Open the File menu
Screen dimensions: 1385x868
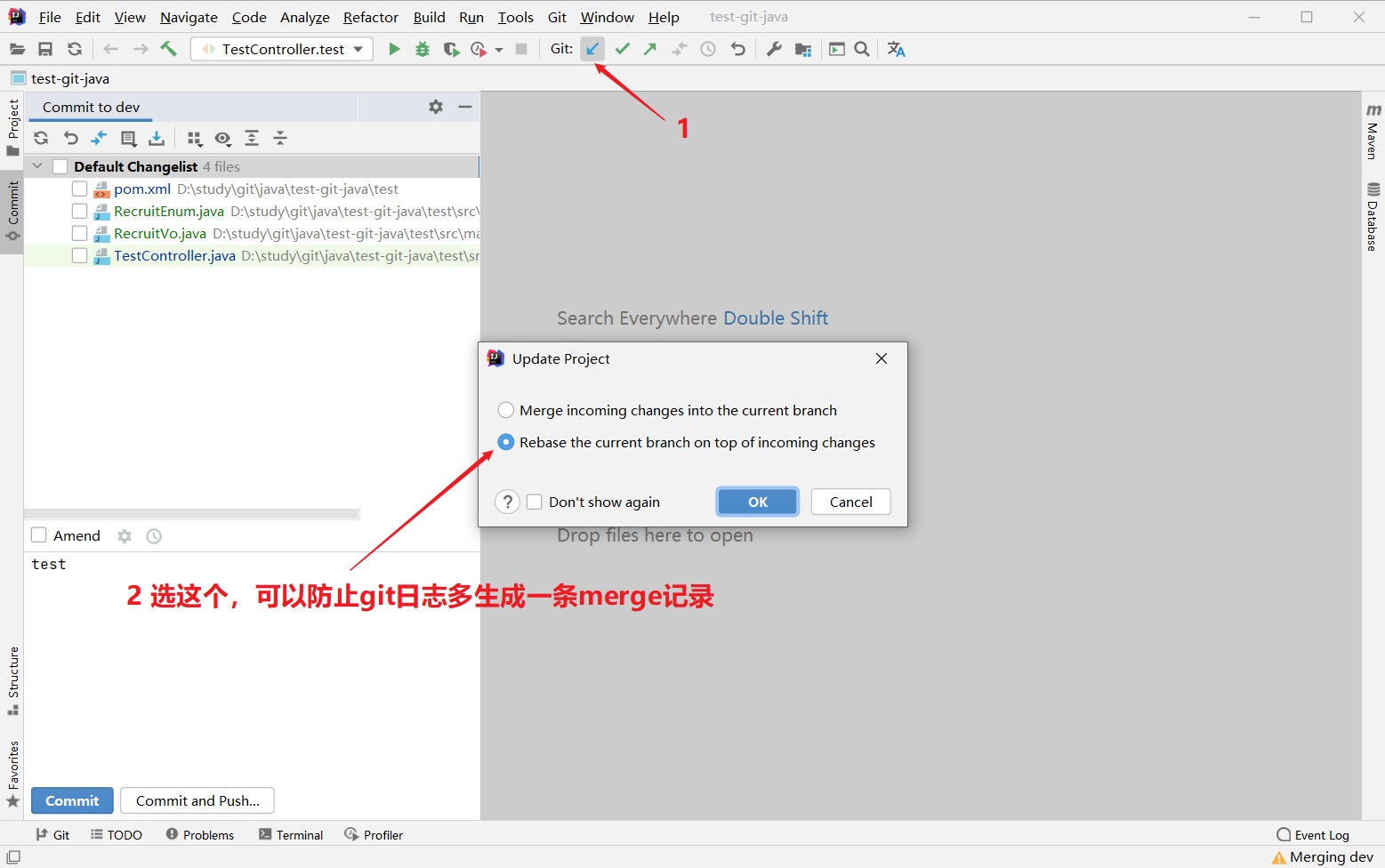50,17
